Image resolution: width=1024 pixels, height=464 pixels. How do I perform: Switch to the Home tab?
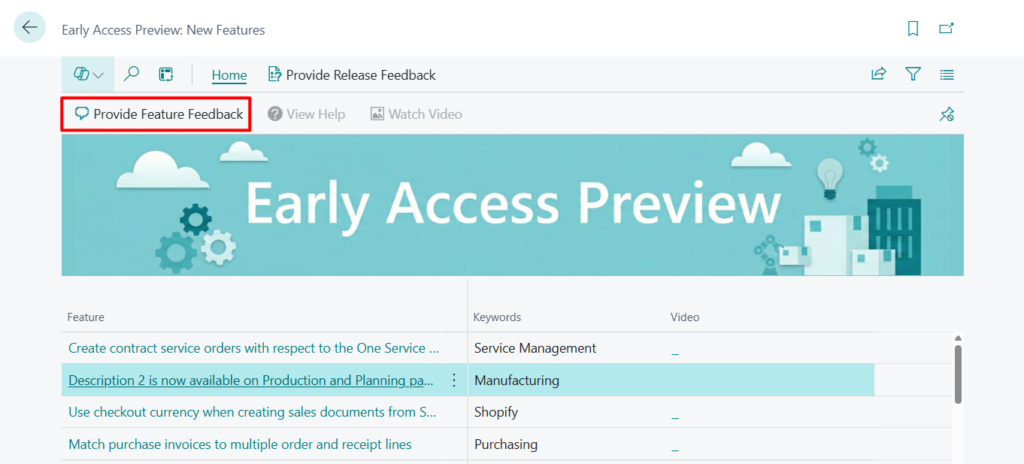click(229, 74)
